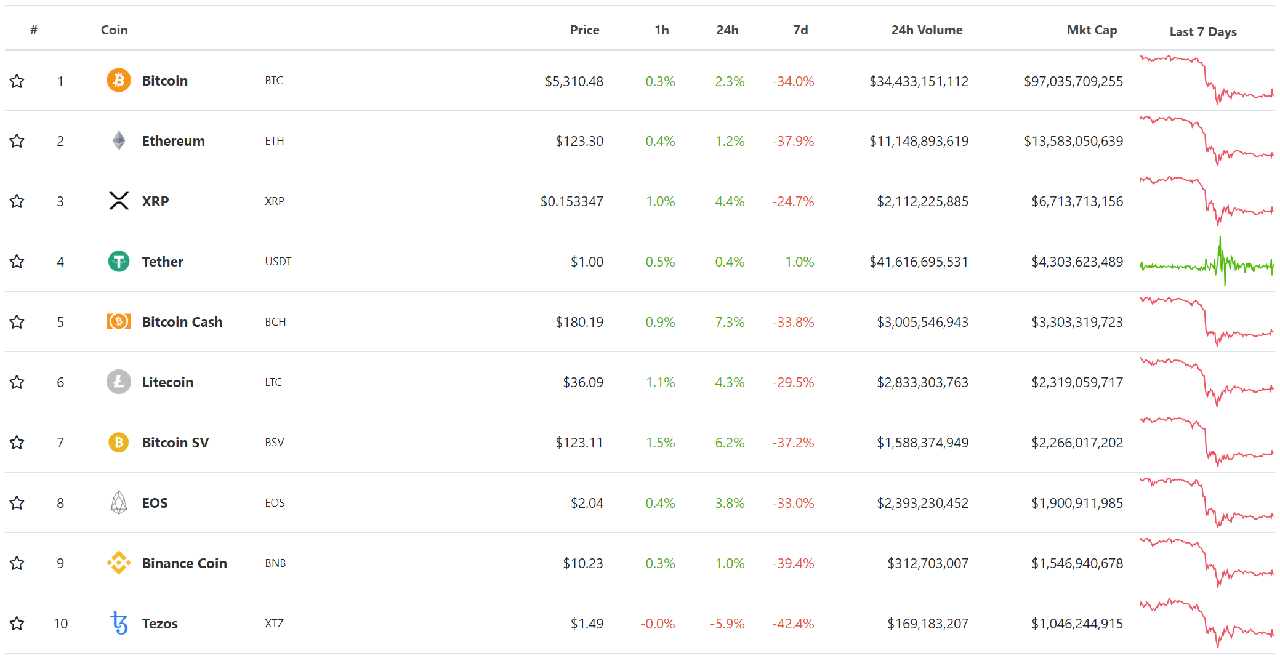Open the Bitcoin coin name link

click(165, 81)
